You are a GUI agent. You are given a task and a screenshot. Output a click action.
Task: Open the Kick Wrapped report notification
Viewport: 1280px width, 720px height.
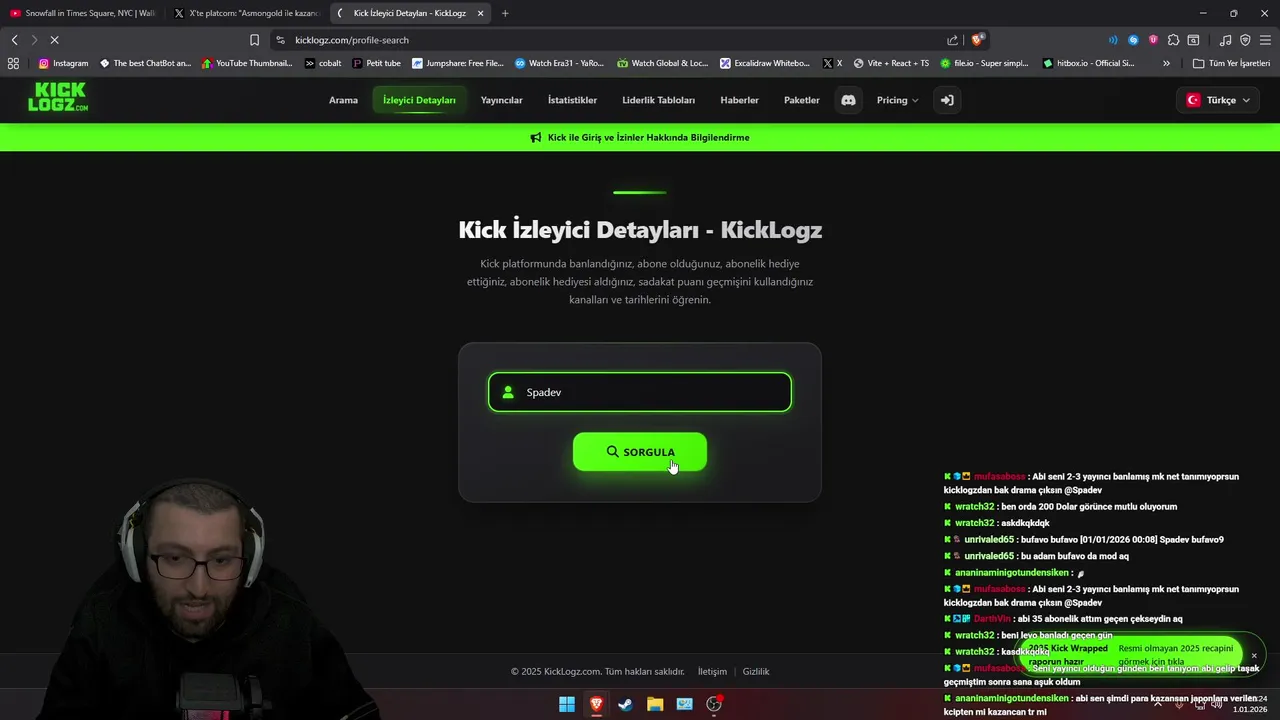point(1130,655)
